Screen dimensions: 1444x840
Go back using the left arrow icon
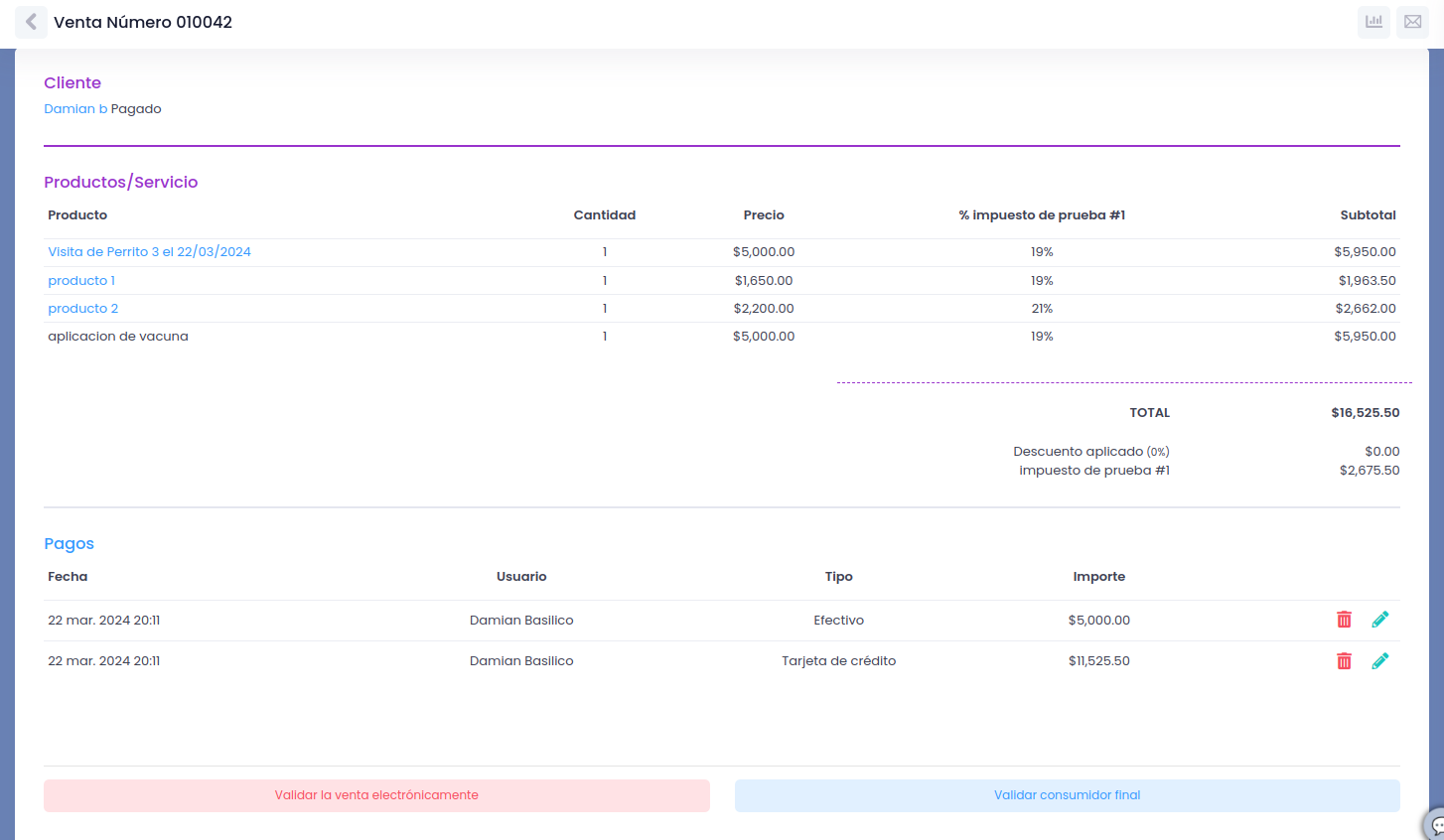point(31,22)
